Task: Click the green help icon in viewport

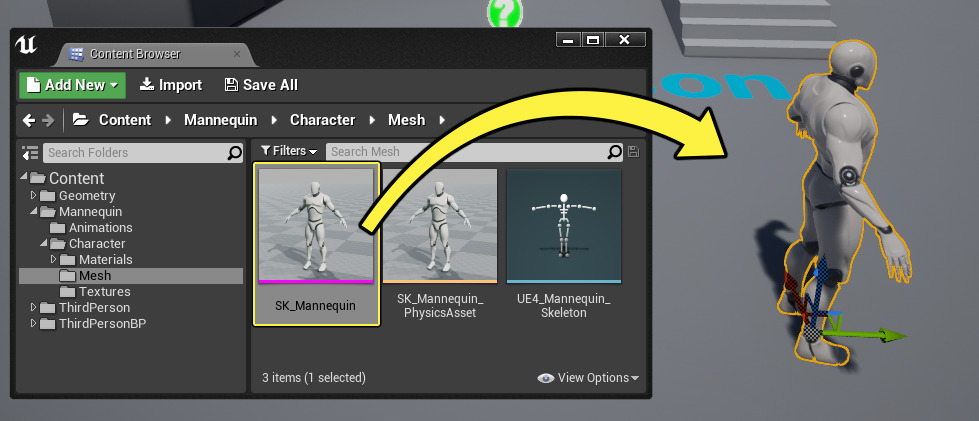Action: coord(504,12)
